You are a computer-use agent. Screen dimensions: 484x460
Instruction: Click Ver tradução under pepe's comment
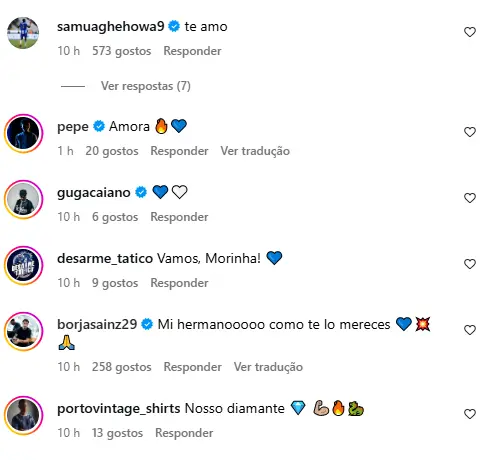click(255, 151)
